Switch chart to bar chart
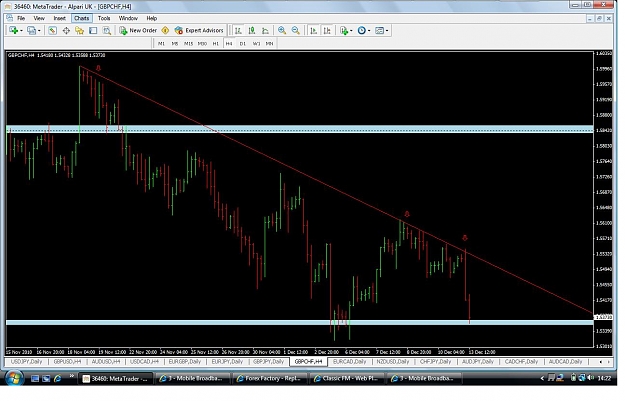Screen dimensions: 625x401 238,31
